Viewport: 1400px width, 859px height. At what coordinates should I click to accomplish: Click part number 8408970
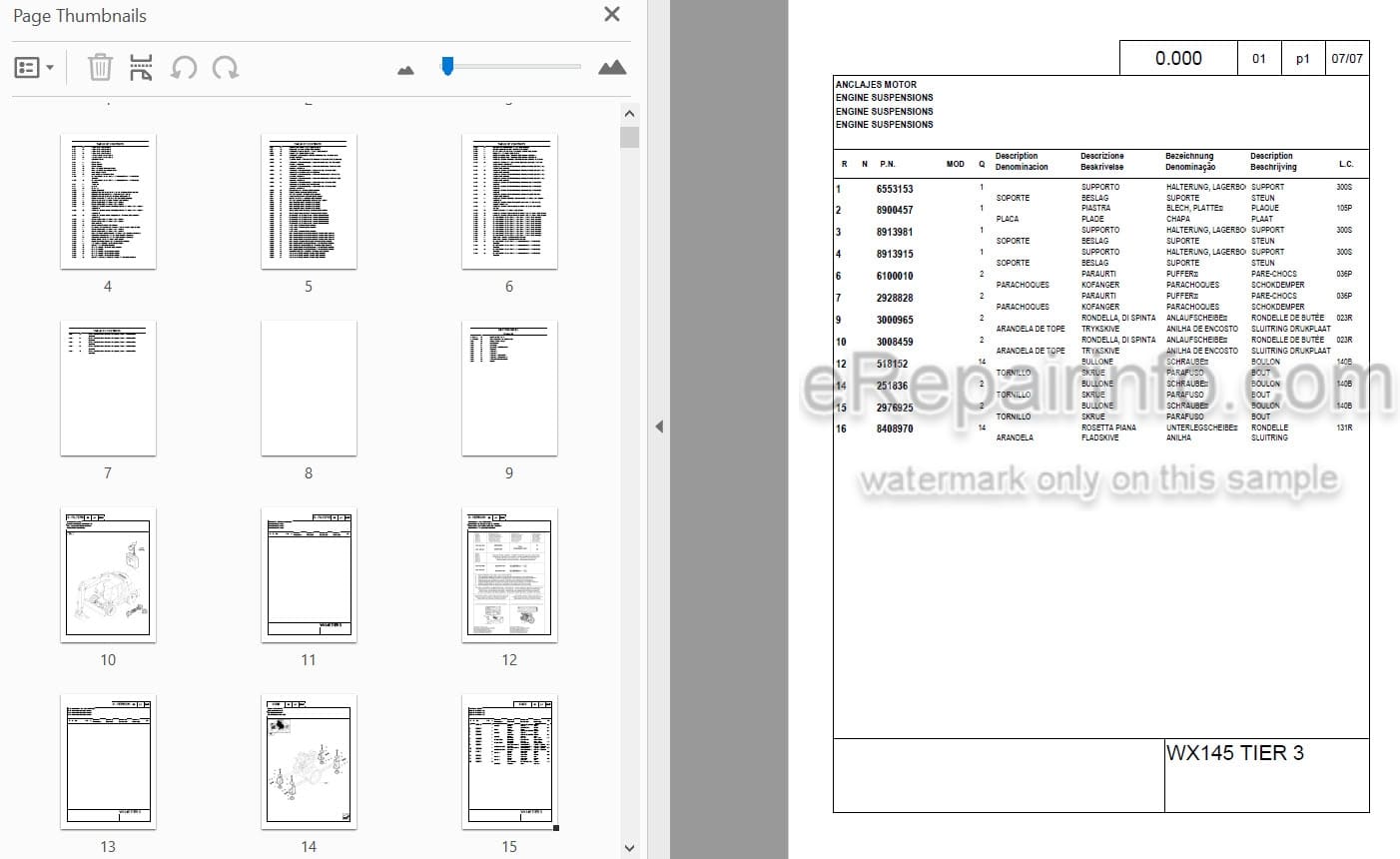tap(895, 429)
